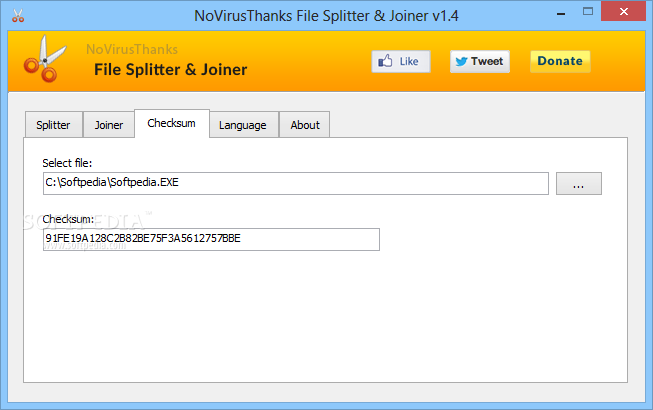Click the Select file path input field

tap(296, 183)
